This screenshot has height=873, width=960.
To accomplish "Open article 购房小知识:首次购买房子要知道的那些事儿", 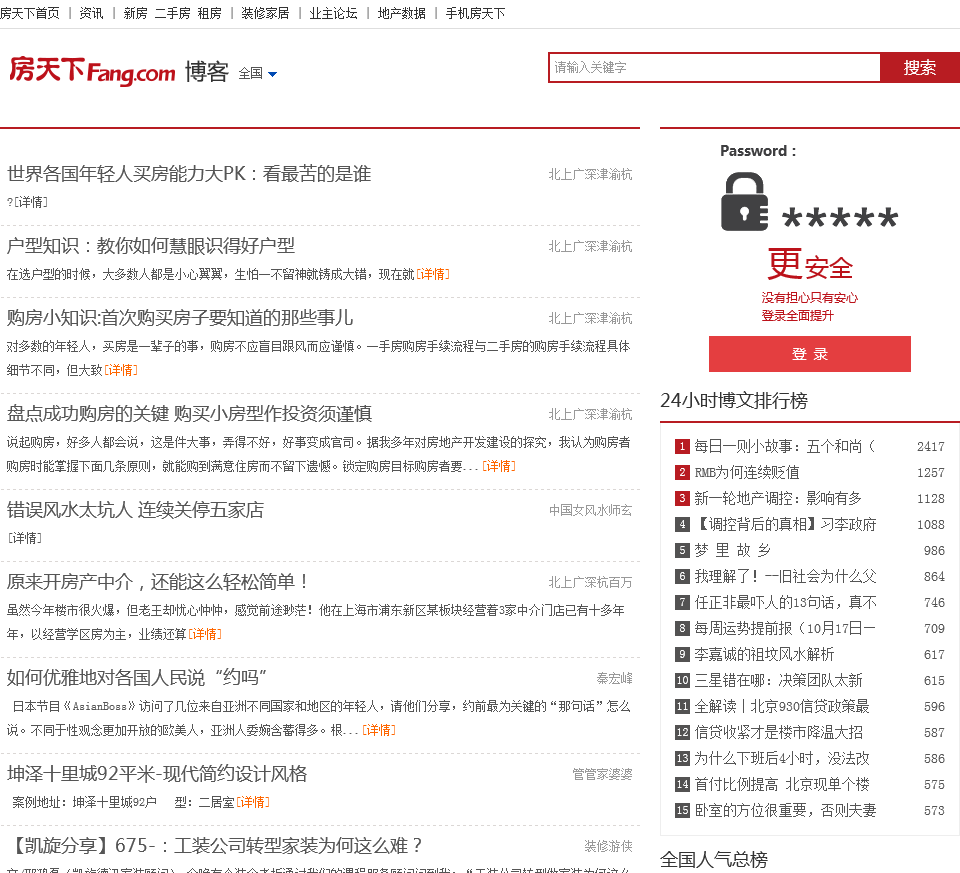I will tap(180, 318).
